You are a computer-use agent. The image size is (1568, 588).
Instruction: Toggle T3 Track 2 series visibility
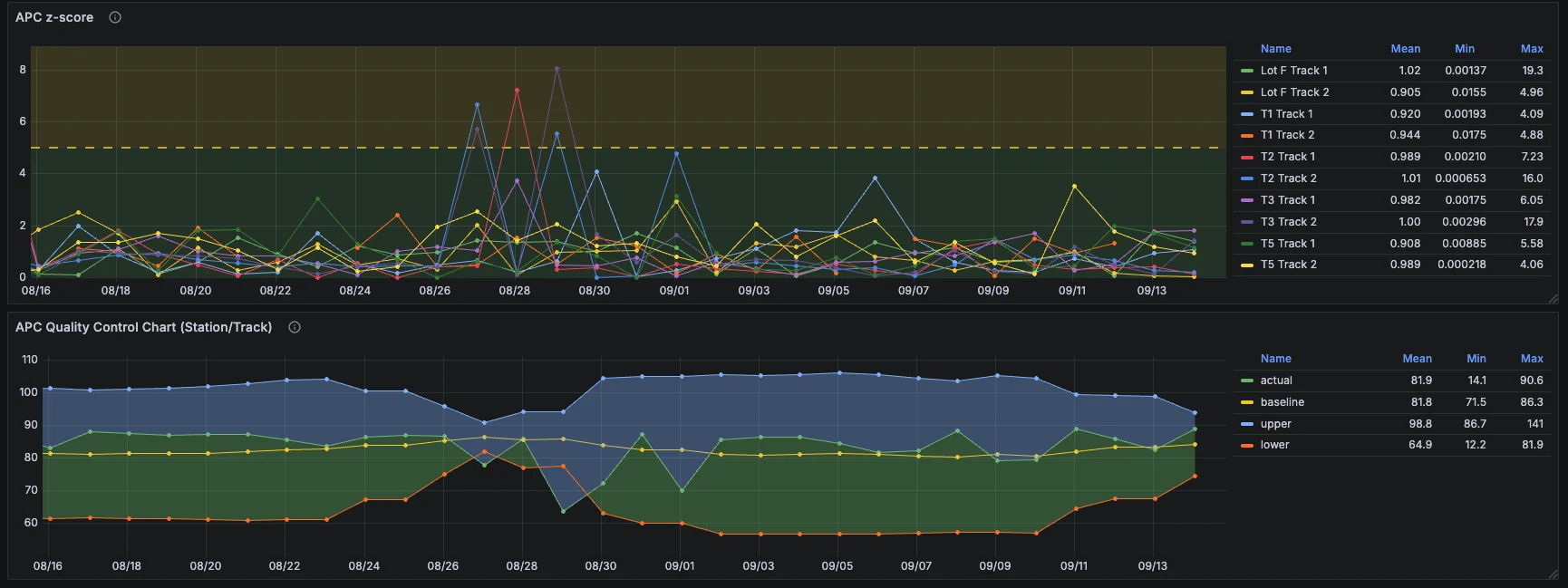click(x=1288, y=222)
